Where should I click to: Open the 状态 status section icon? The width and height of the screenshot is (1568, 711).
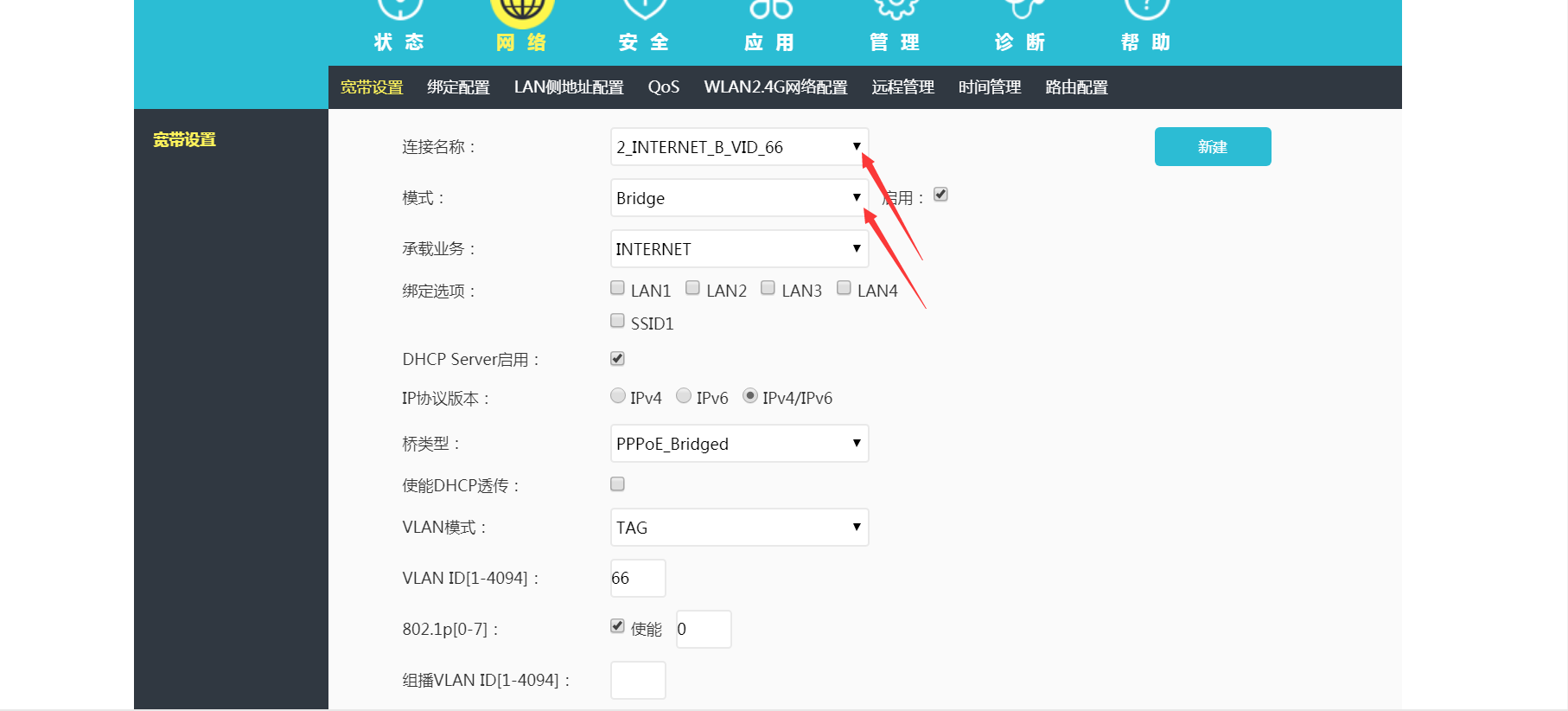[399, 10]
